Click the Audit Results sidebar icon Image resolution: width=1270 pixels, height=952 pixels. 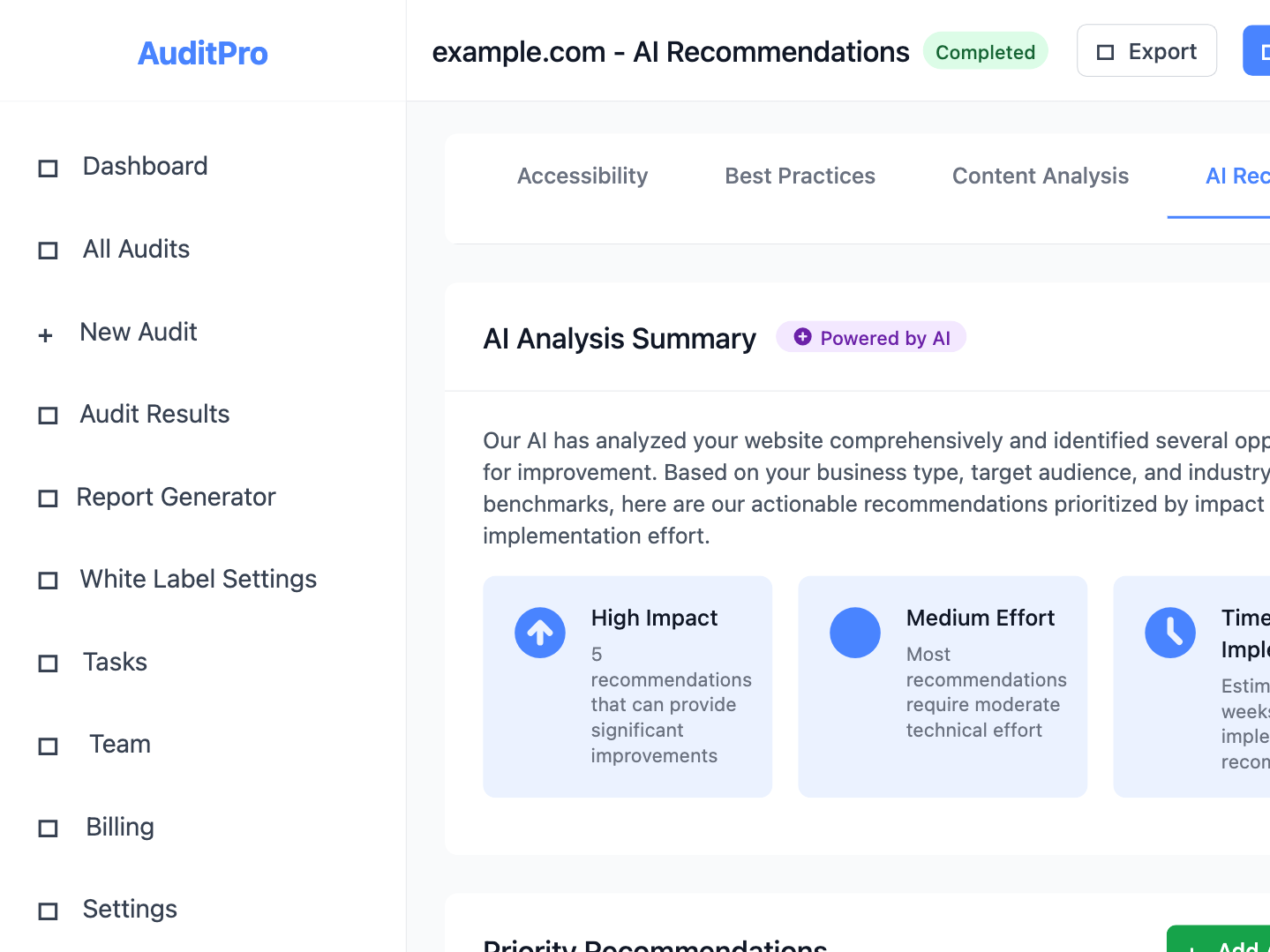click(x=48, y=416)
